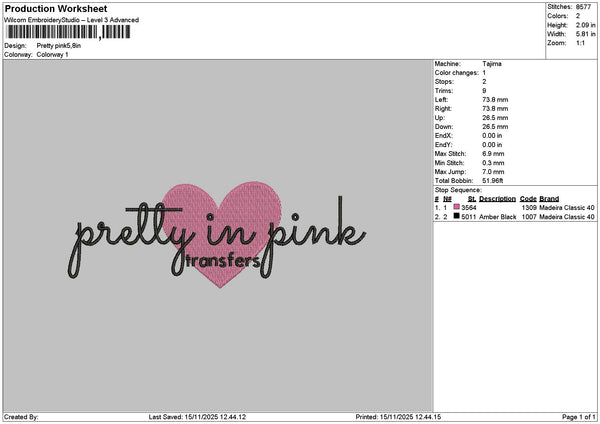This screenshot has width=600, height=424.
Task: Click the Max Jump value '7.0 mm'
Action: point(493,172)
